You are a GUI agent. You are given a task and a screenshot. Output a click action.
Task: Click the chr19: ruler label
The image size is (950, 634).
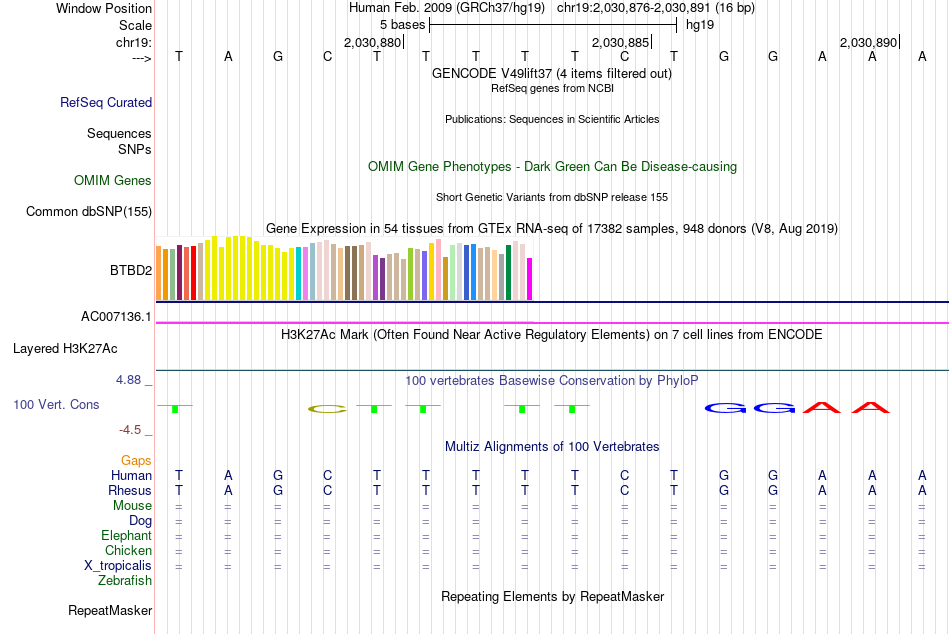(x=133, y=42)
